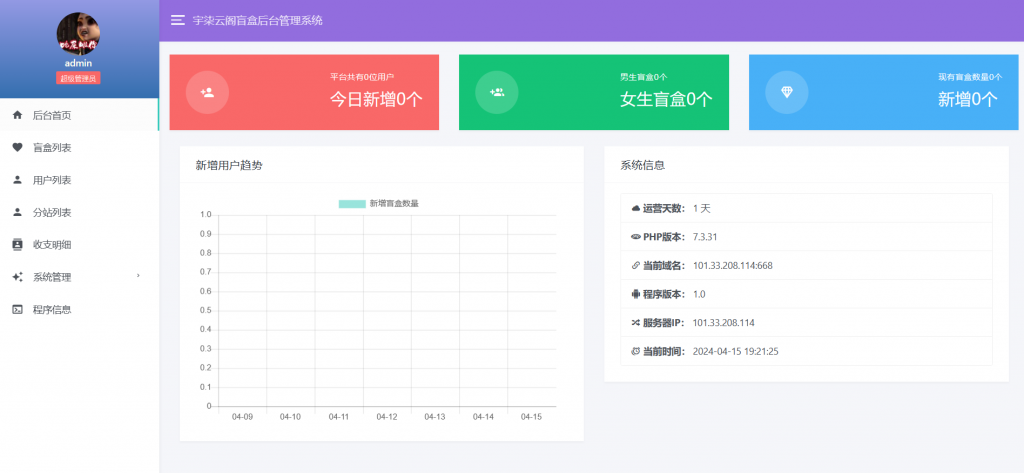Click 新增0个 text in blue card

(x=968, y=99)
